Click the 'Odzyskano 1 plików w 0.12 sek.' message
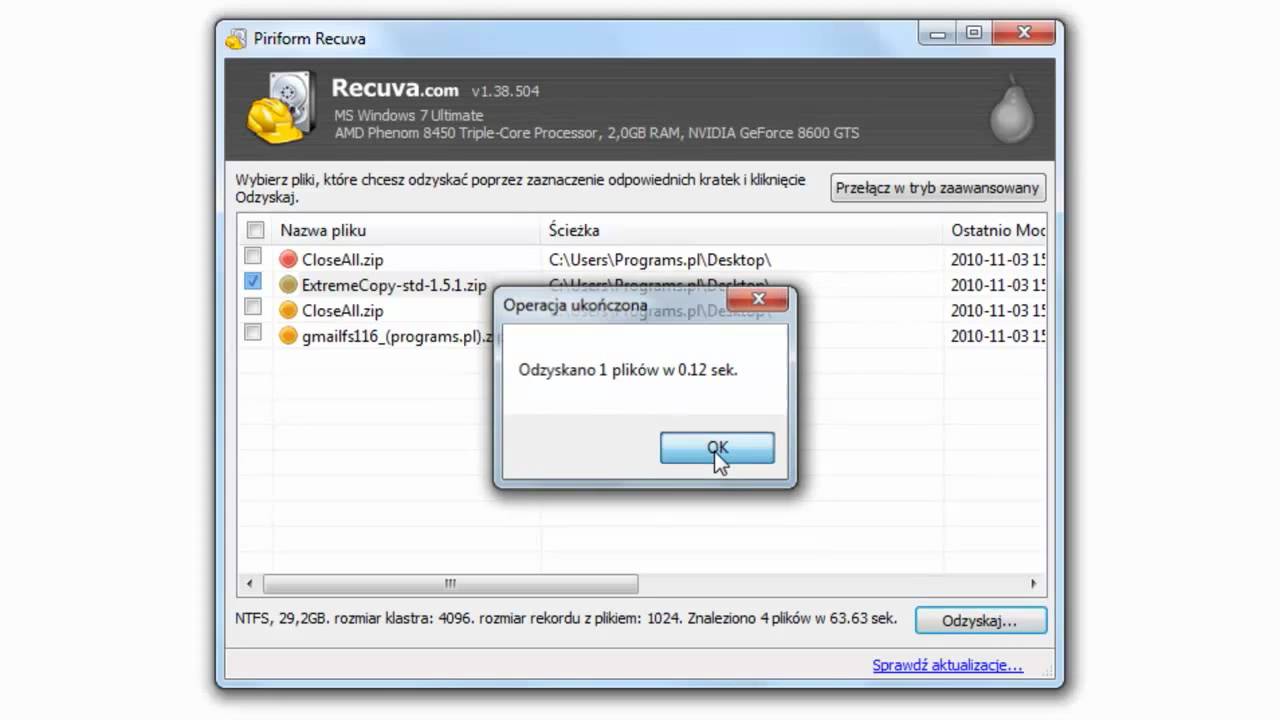The image size is (1280, 720). (x=628, y=370)
